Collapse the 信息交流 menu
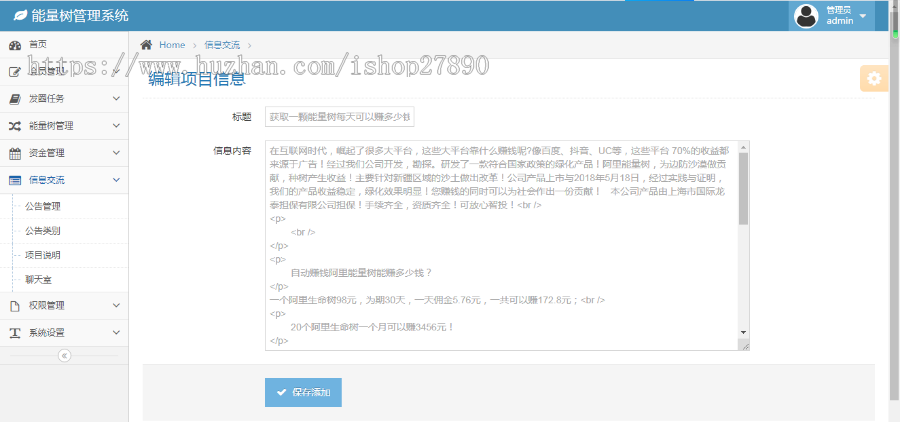This screenshot has width=900, height=422. [46, 180]
